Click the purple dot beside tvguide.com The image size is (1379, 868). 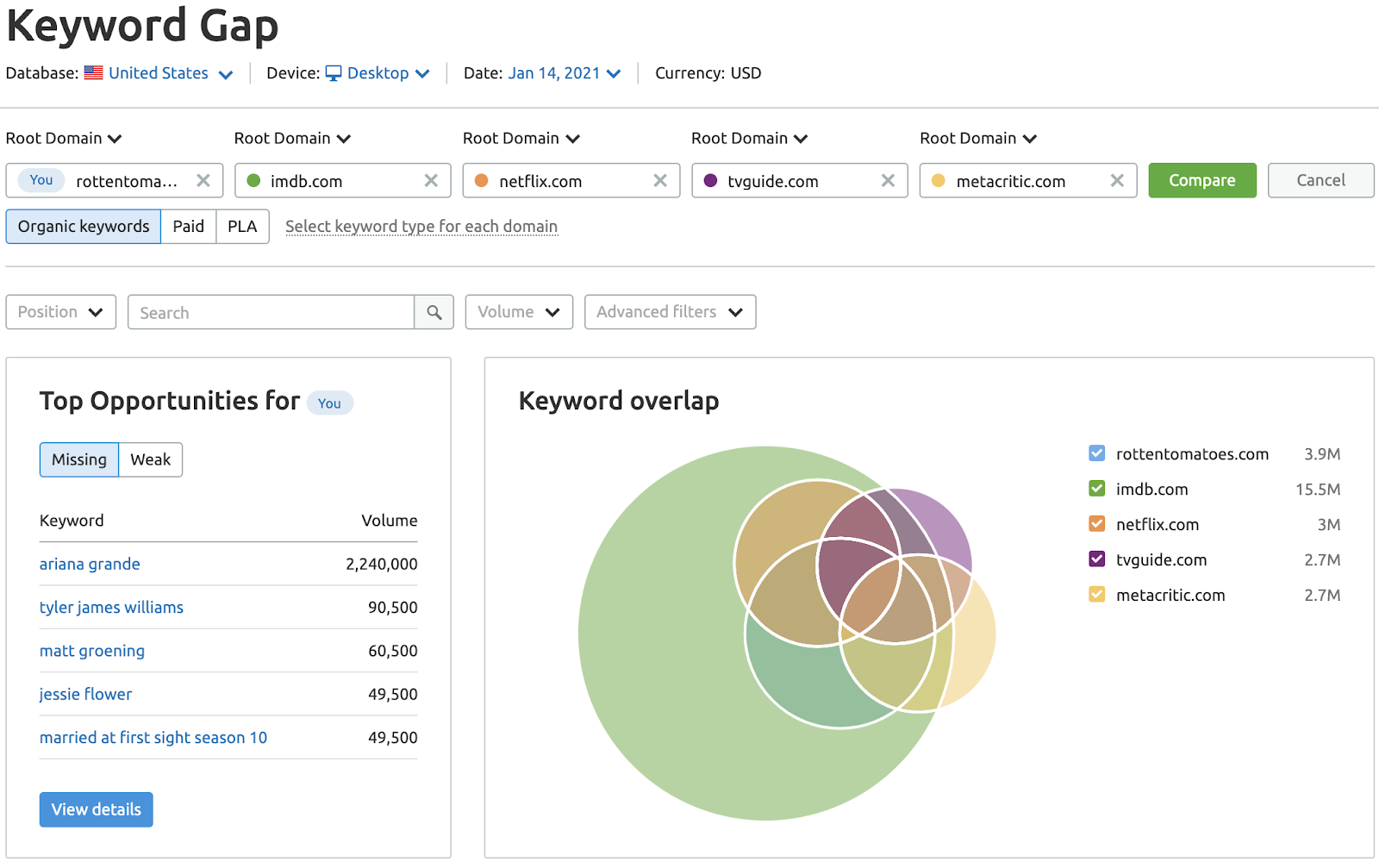tap(710, 180)
